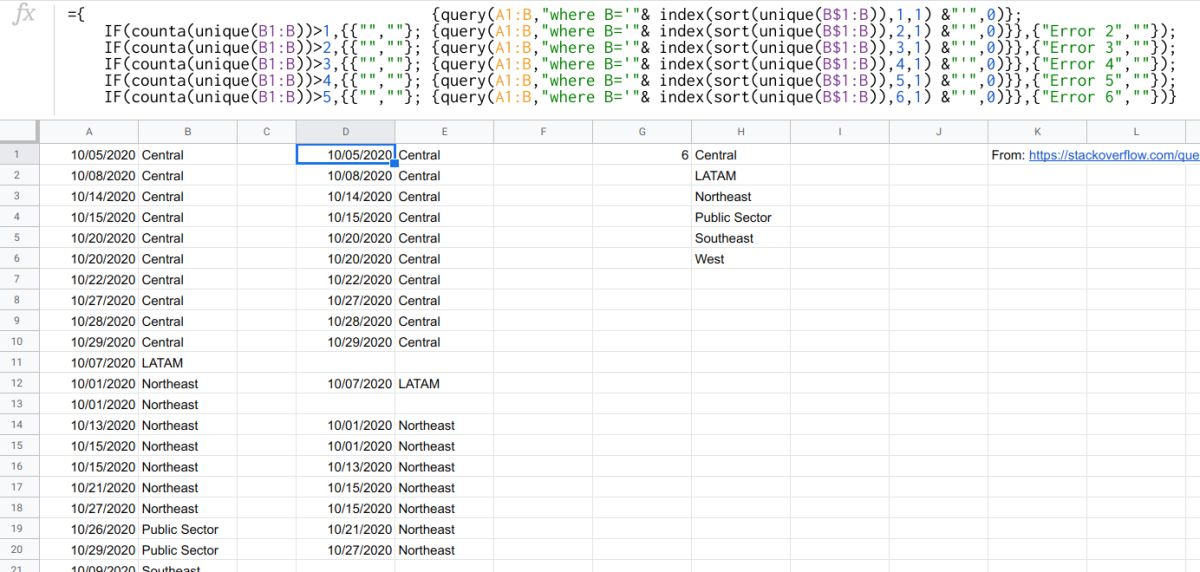Click cell E1 reading Central
The width and height of the screenshot is (1200, 572).
(445, 155)
